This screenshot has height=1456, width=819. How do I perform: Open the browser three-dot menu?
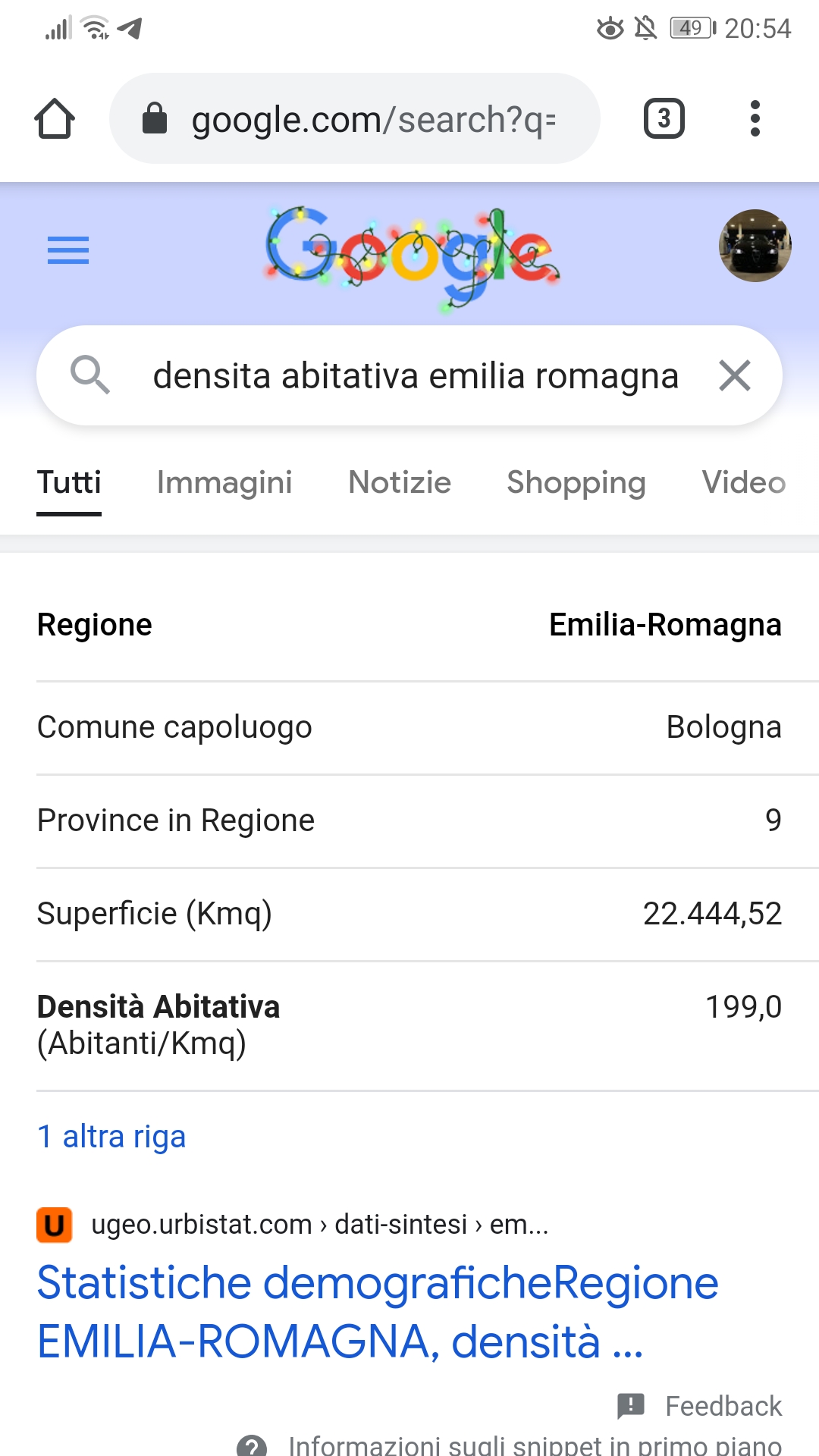click(754, 119)
